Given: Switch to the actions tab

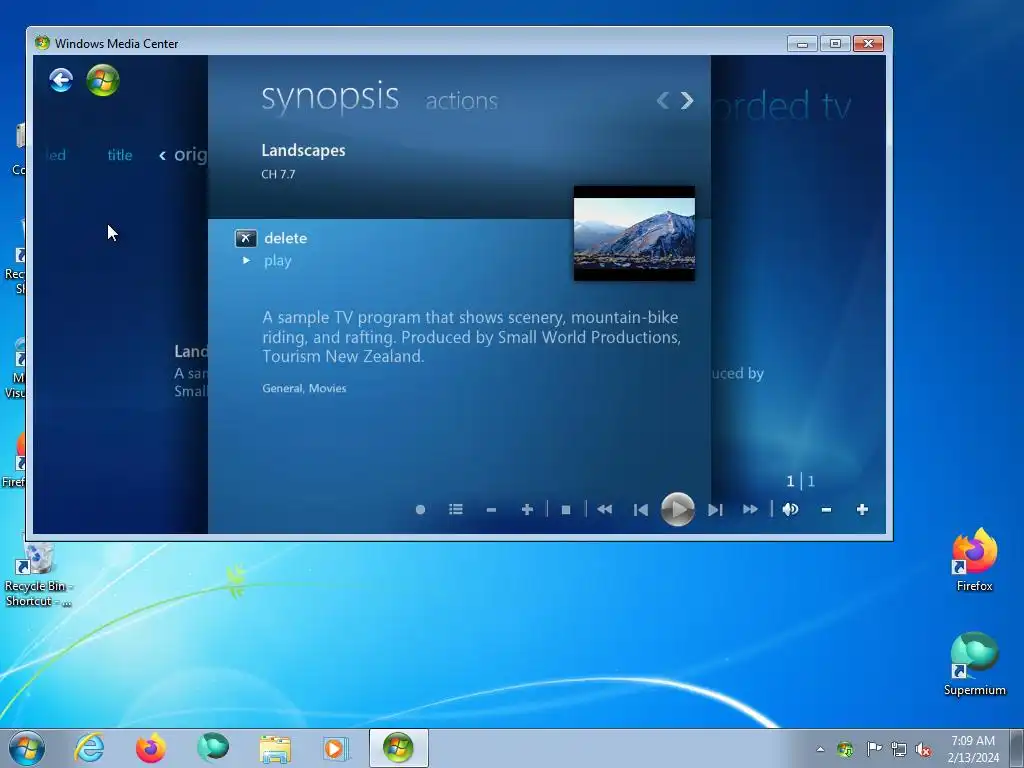Looking at the screenshot, I should [462, 101].
